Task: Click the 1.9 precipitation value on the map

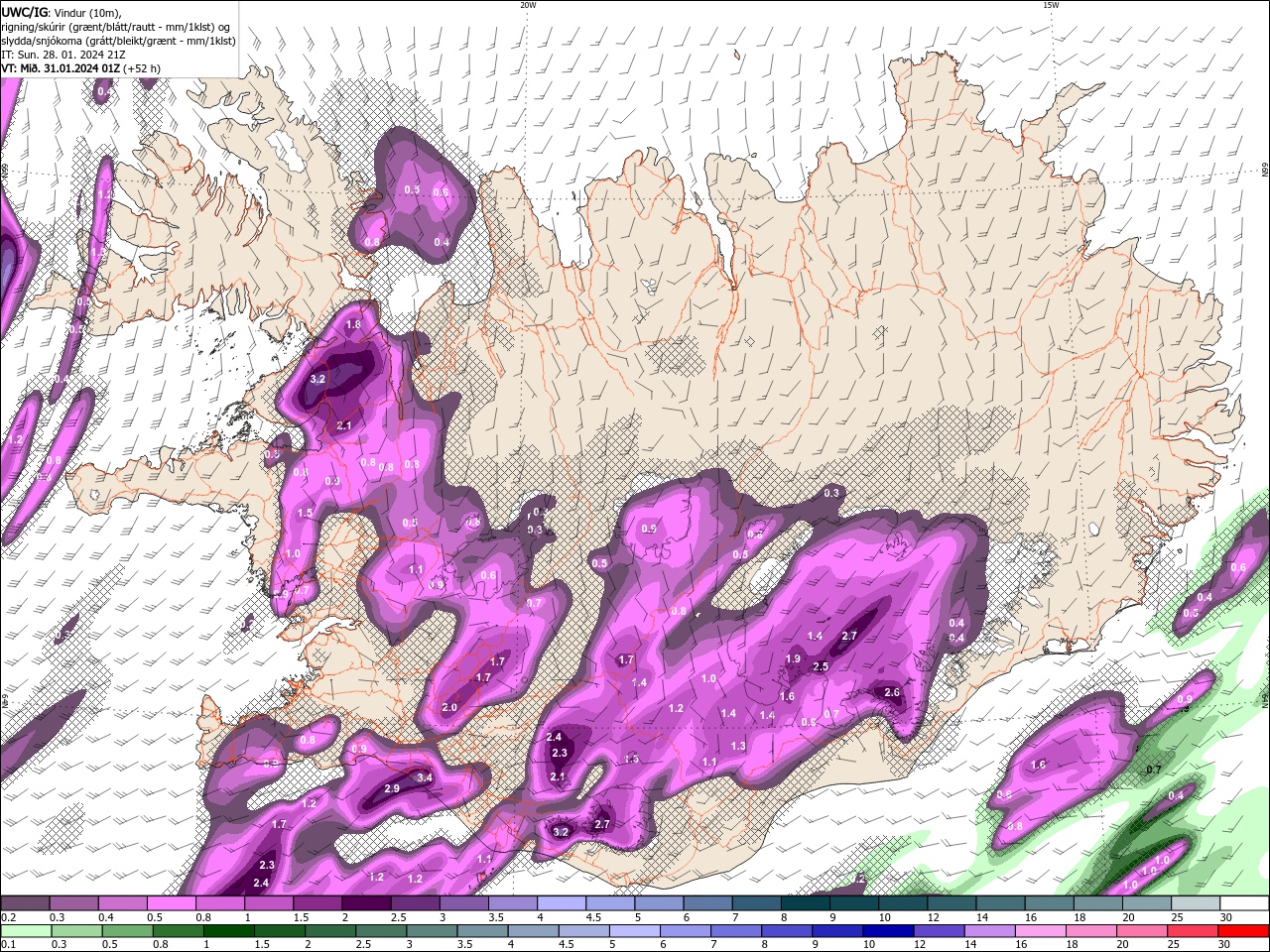Action: tap(793, 658)
